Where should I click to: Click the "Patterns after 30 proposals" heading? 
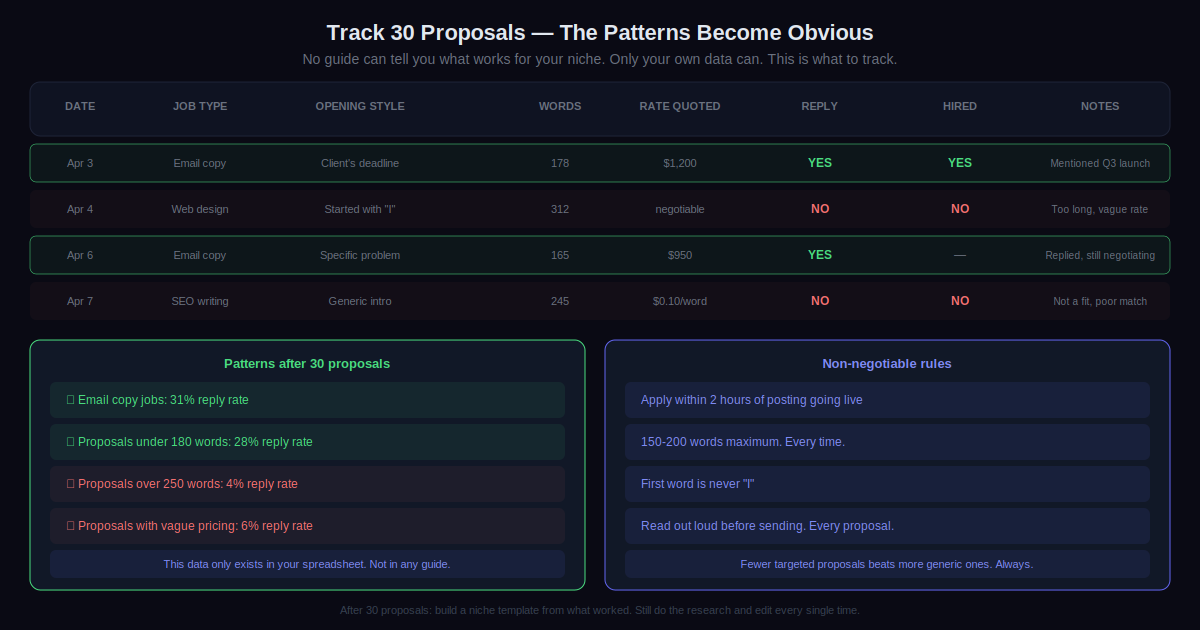(x=307, y=364)
